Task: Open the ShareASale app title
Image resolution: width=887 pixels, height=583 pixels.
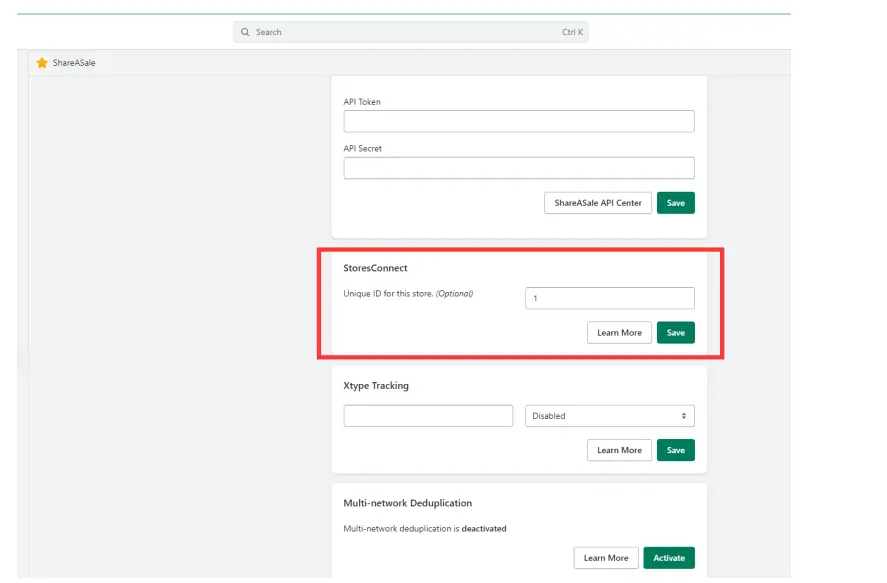Action: coord(74,63)
